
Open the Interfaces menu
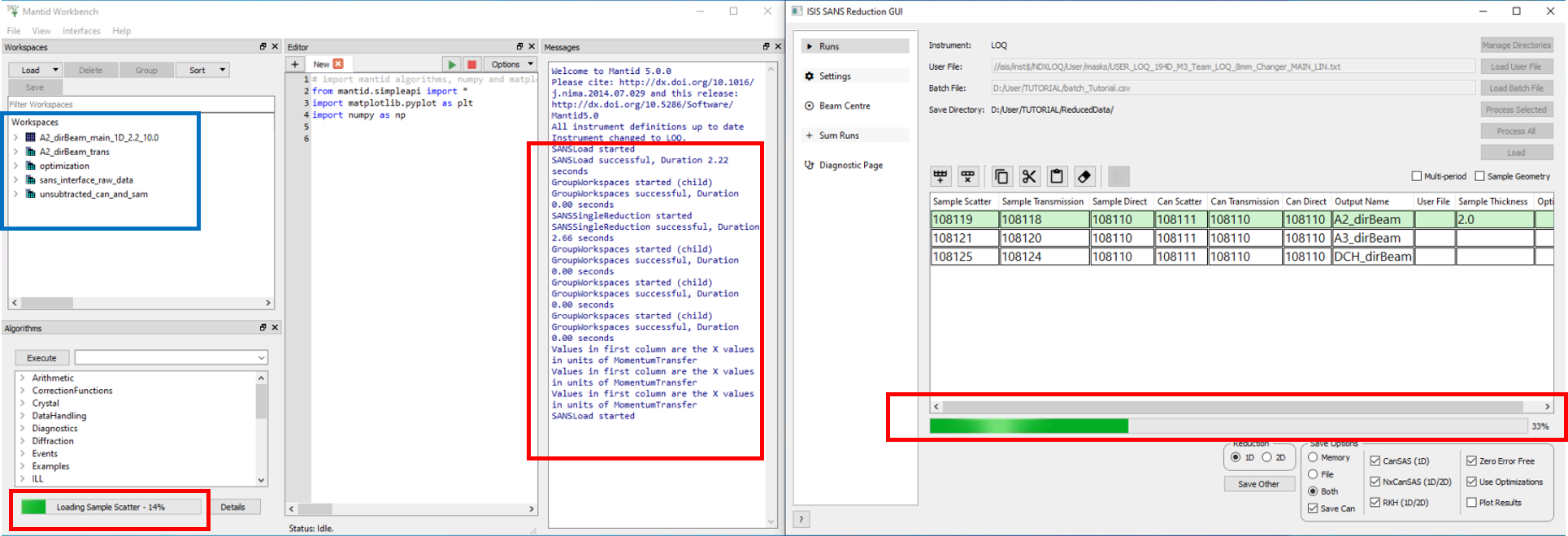click(x=81, y=31)
